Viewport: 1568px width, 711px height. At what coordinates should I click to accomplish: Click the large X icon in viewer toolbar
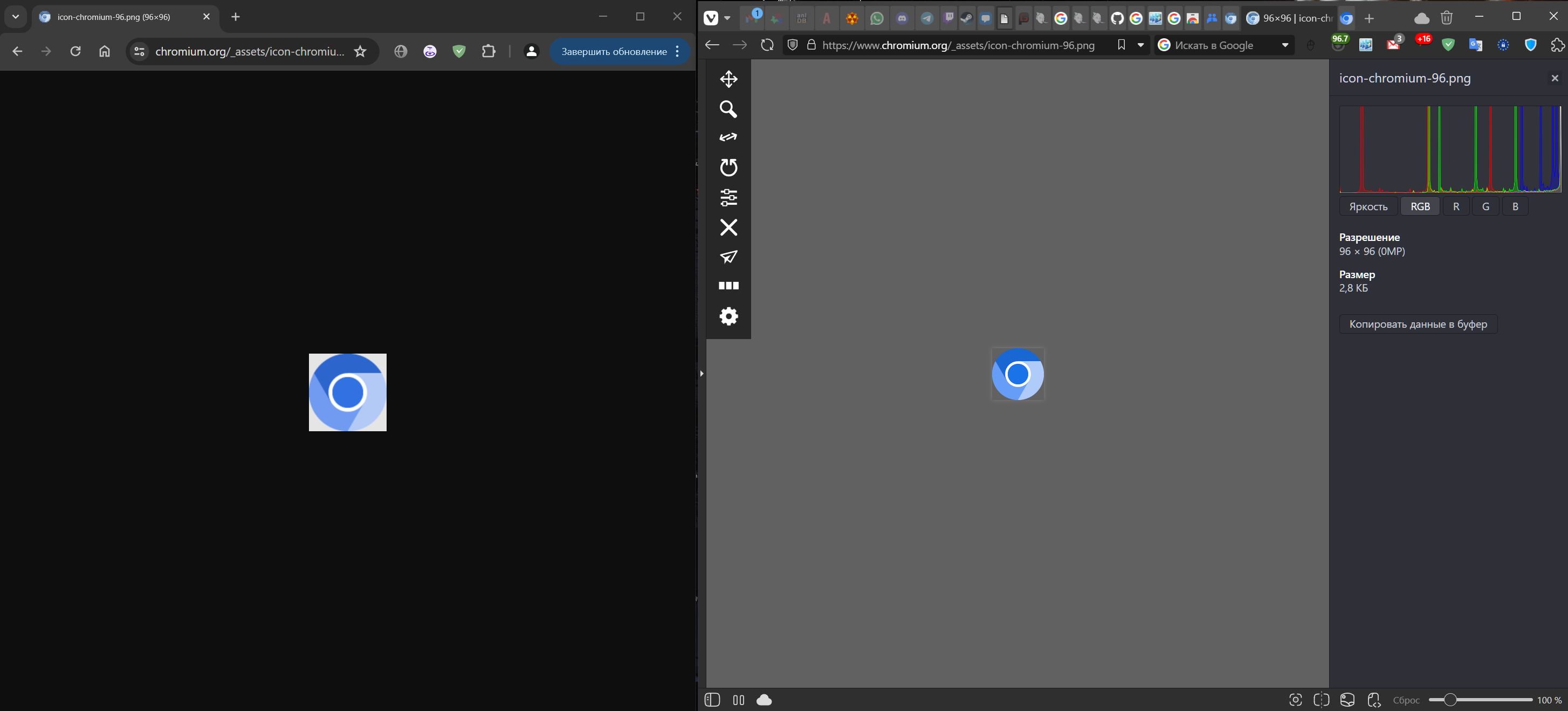point(728,227)
